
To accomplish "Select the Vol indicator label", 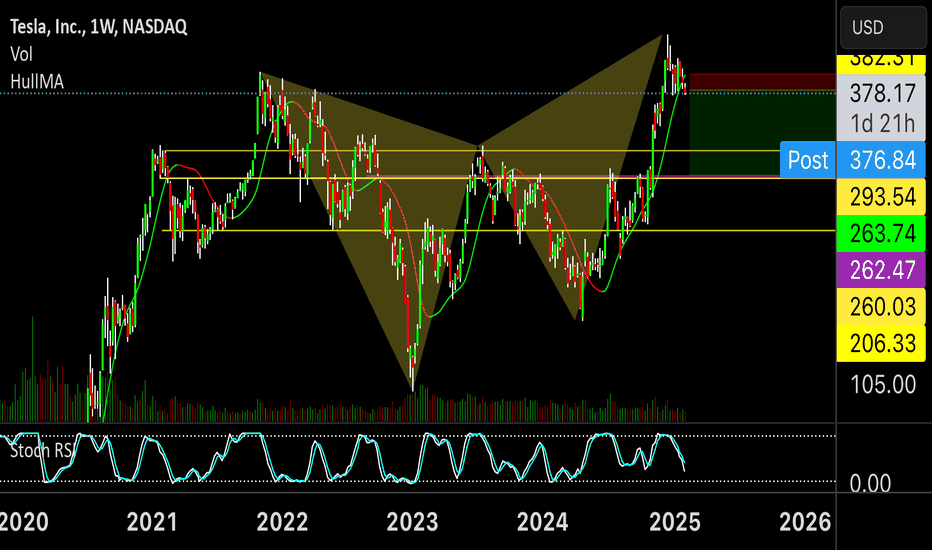I will pos(21,55).
